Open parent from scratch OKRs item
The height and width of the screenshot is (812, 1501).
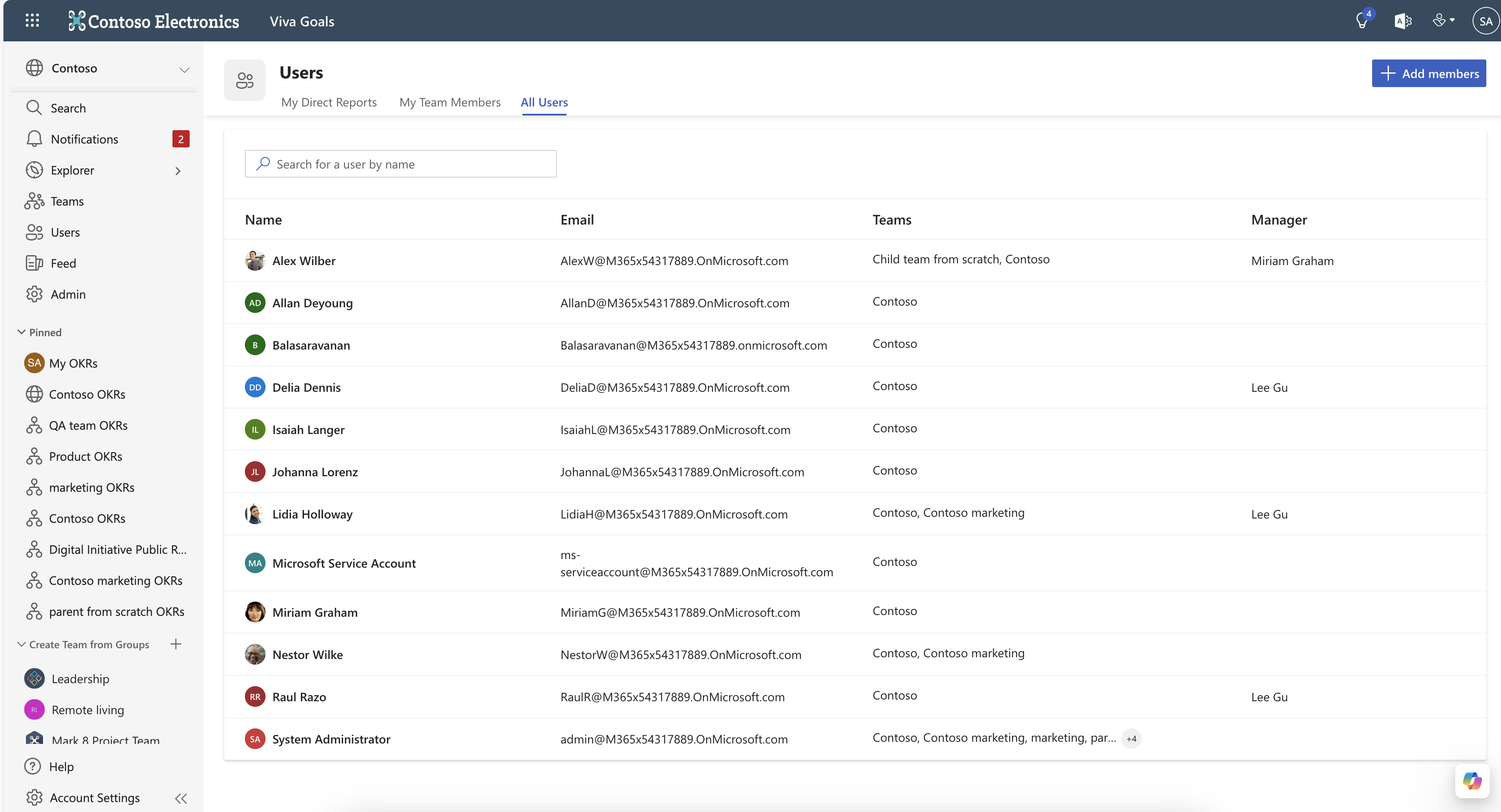coord(116,611)
